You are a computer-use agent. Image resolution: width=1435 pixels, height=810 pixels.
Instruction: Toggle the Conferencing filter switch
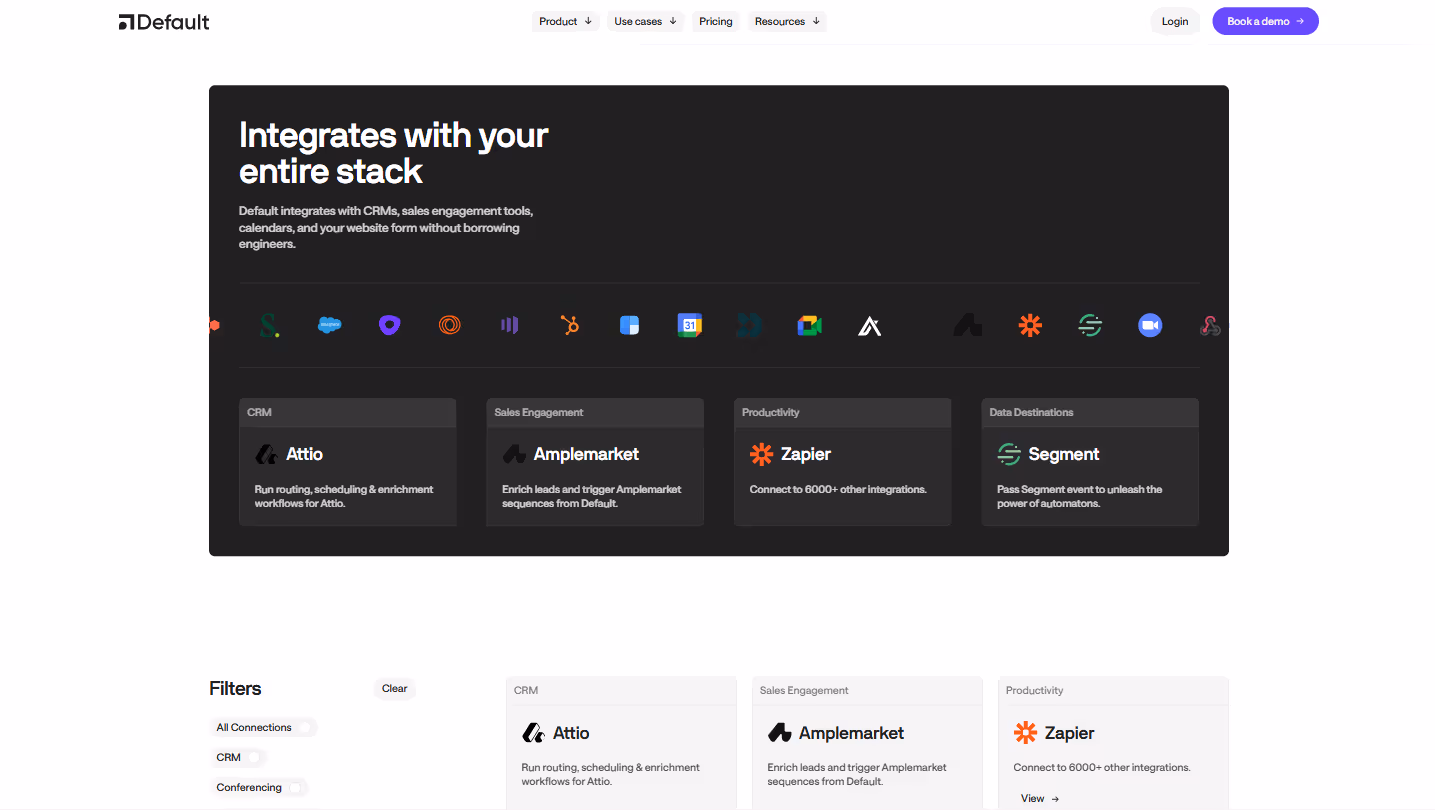[295, 787]
